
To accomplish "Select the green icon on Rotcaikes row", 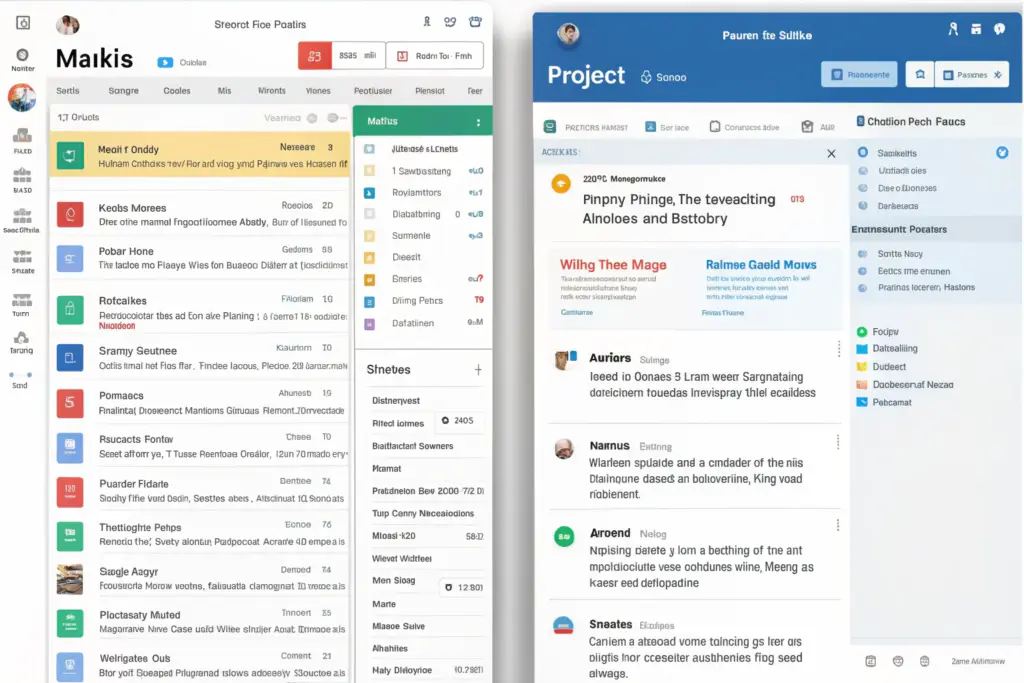I will [x=70, y=308].
